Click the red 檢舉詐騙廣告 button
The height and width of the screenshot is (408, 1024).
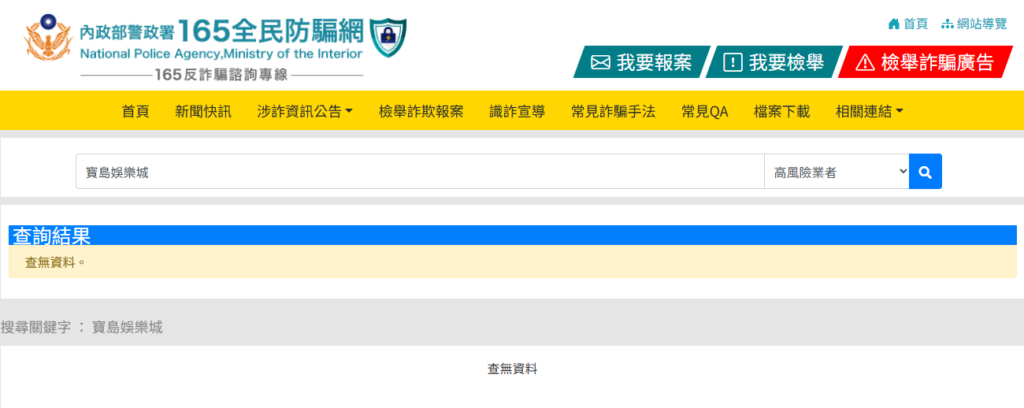click(925, 62)
